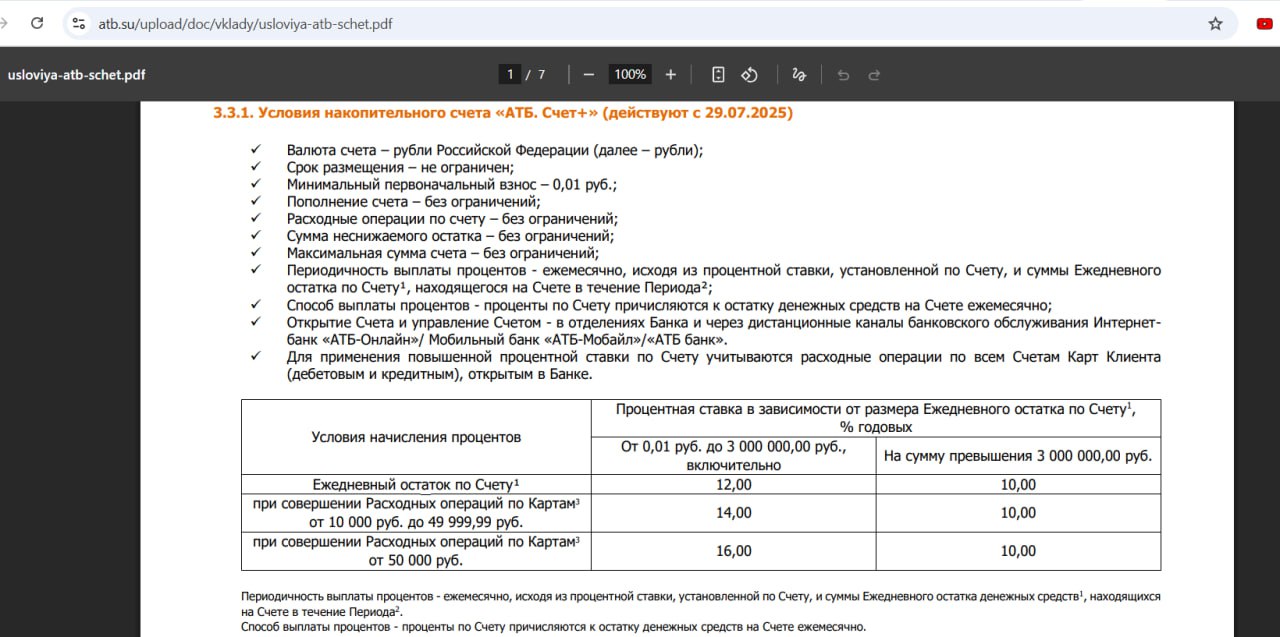Click 10,00 in the "Ежедневный остаток" row
Viewport: 1280px width, 637px height.
pos(1018,484)
